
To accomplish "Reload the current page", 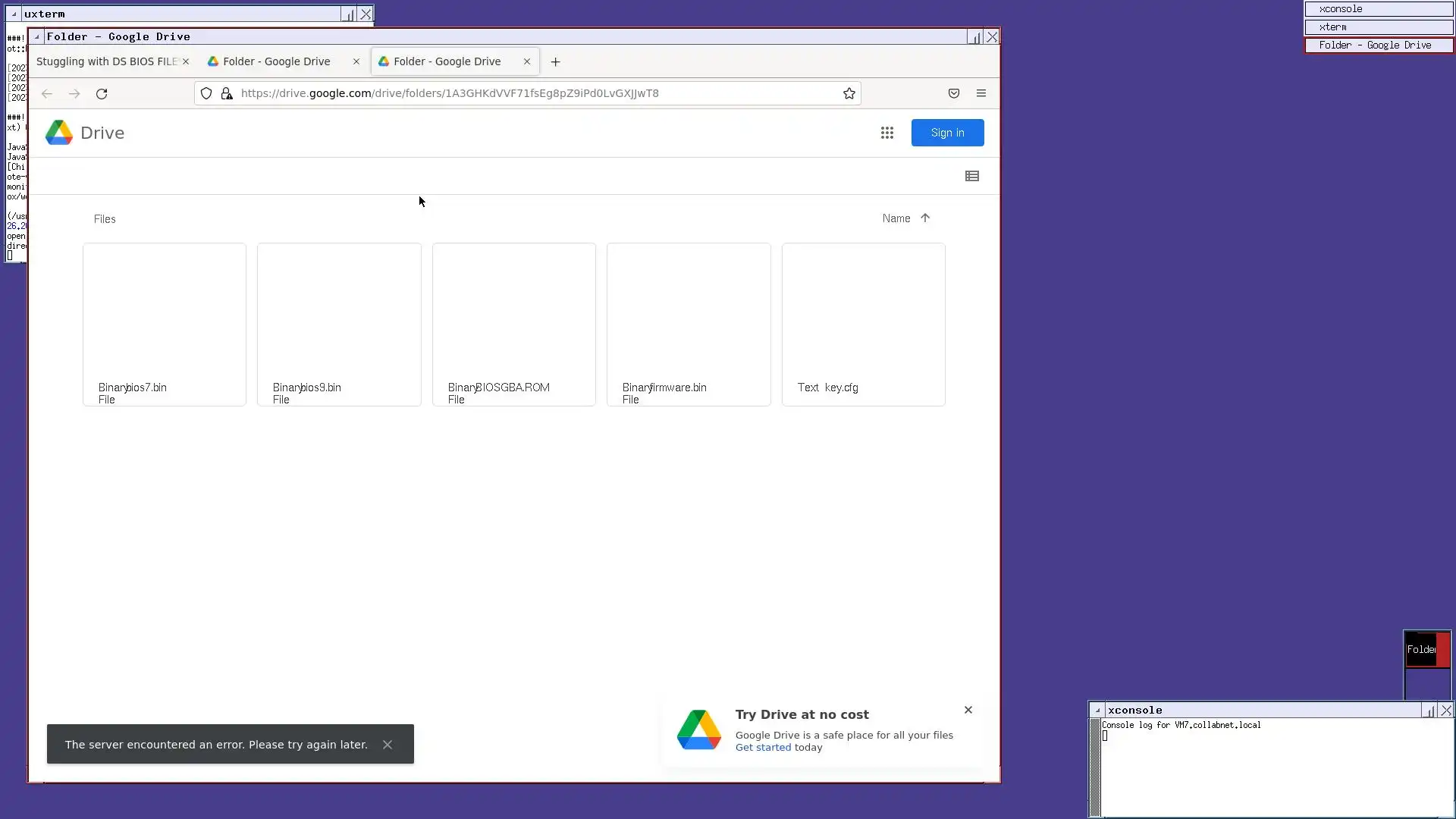I will click(102, 93).
